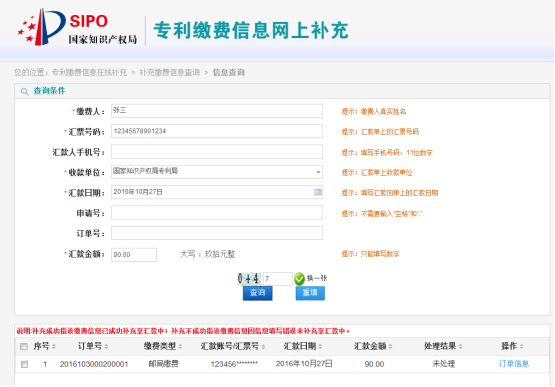The width and height of the screenshot is (555, 387).
Task: Click the 123456******** account cell
Action: 234,364
